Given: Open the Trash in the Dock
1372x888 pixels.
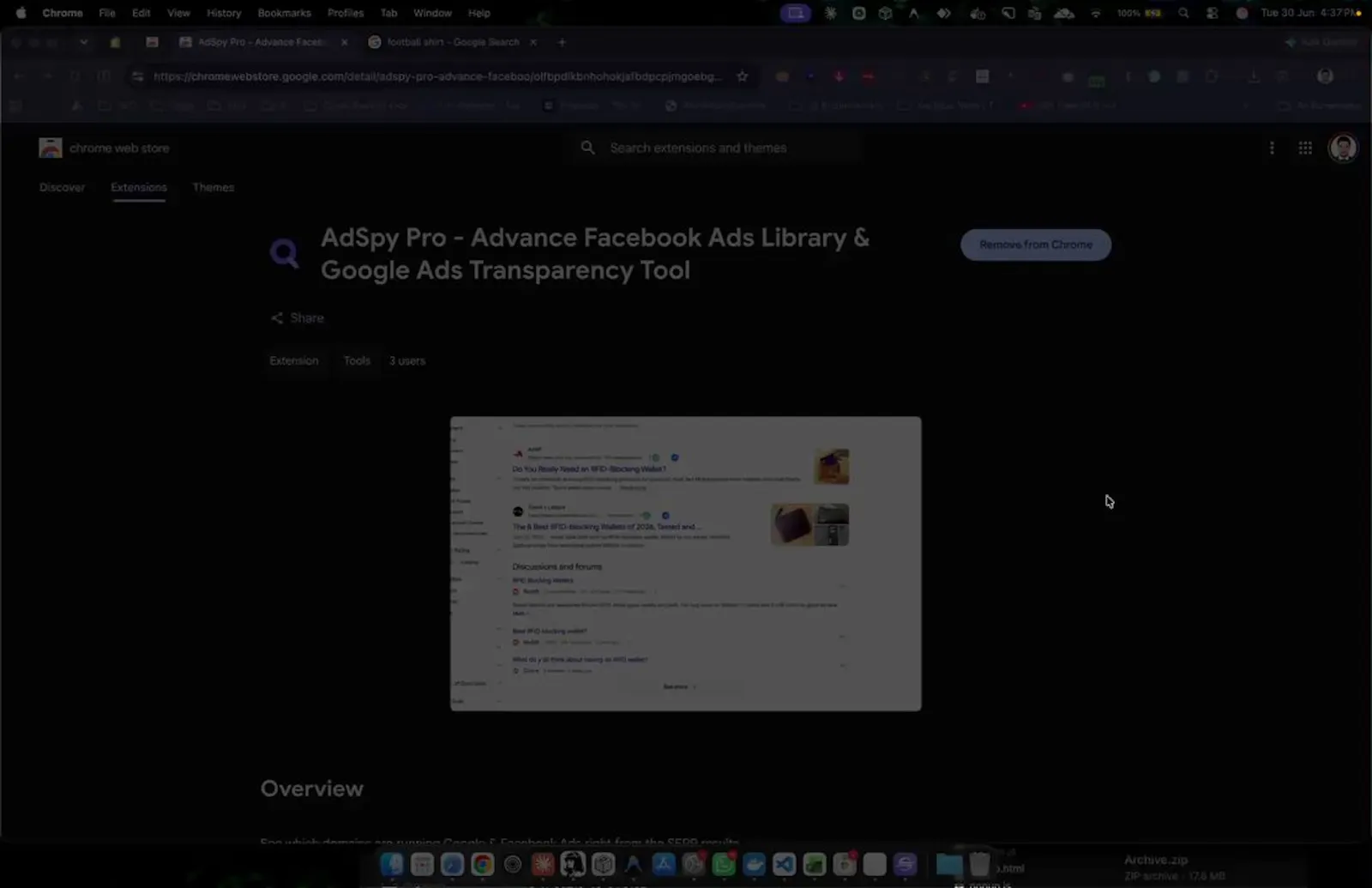Looking at the screenshot, I should coord(980,864).
